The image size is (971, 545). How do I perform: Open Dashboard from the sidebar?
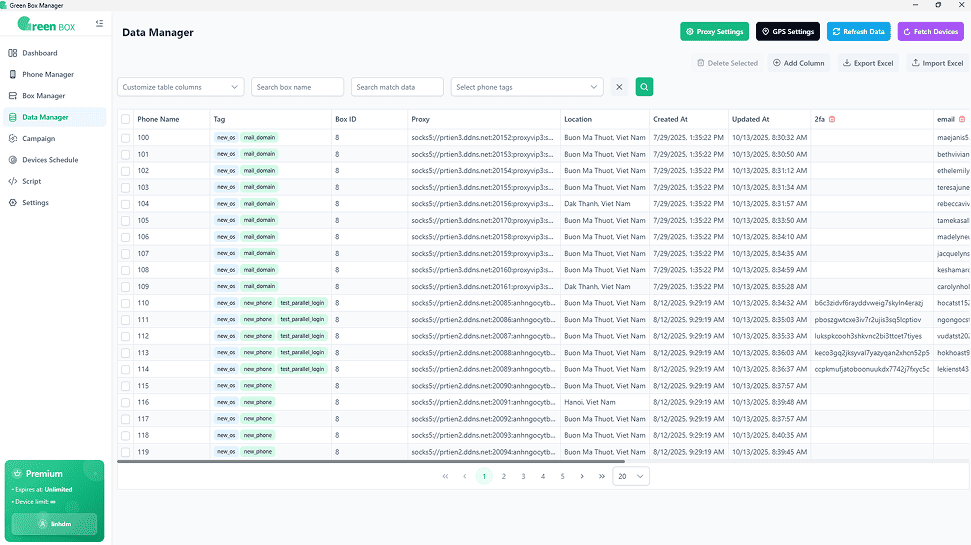54,53
